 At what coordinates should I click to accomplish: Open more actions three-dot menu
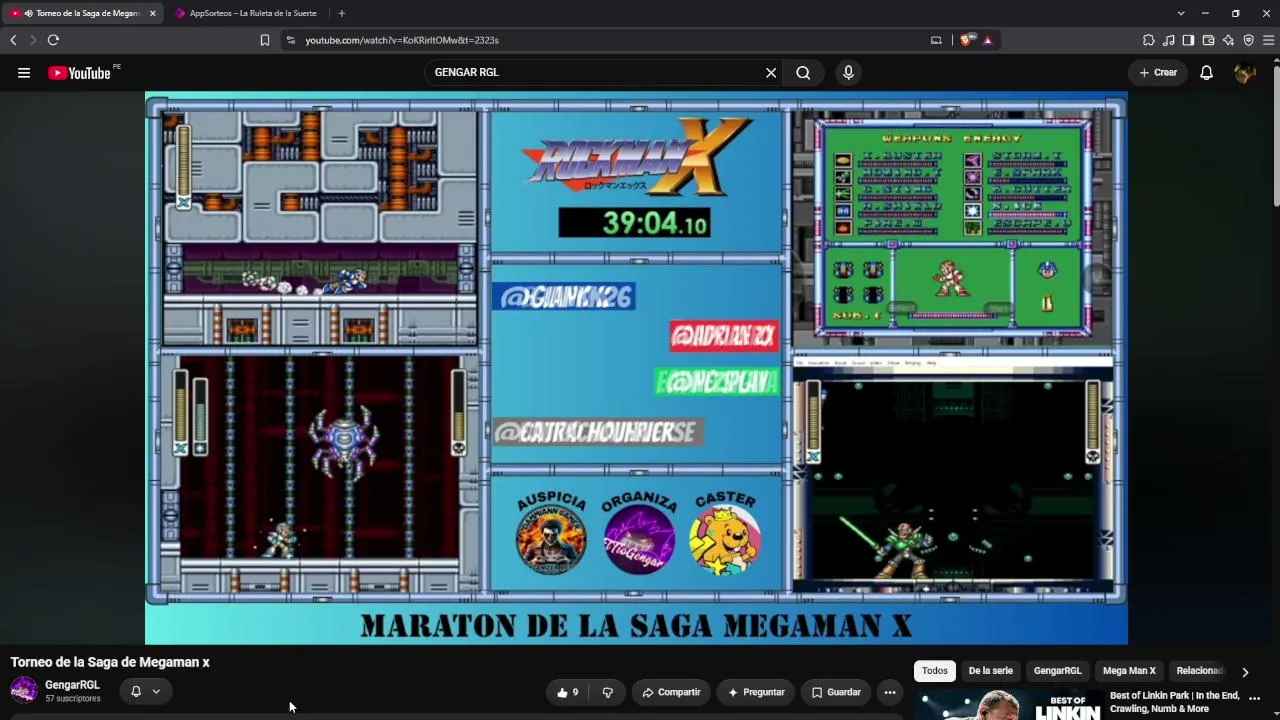tap(890, 692)
